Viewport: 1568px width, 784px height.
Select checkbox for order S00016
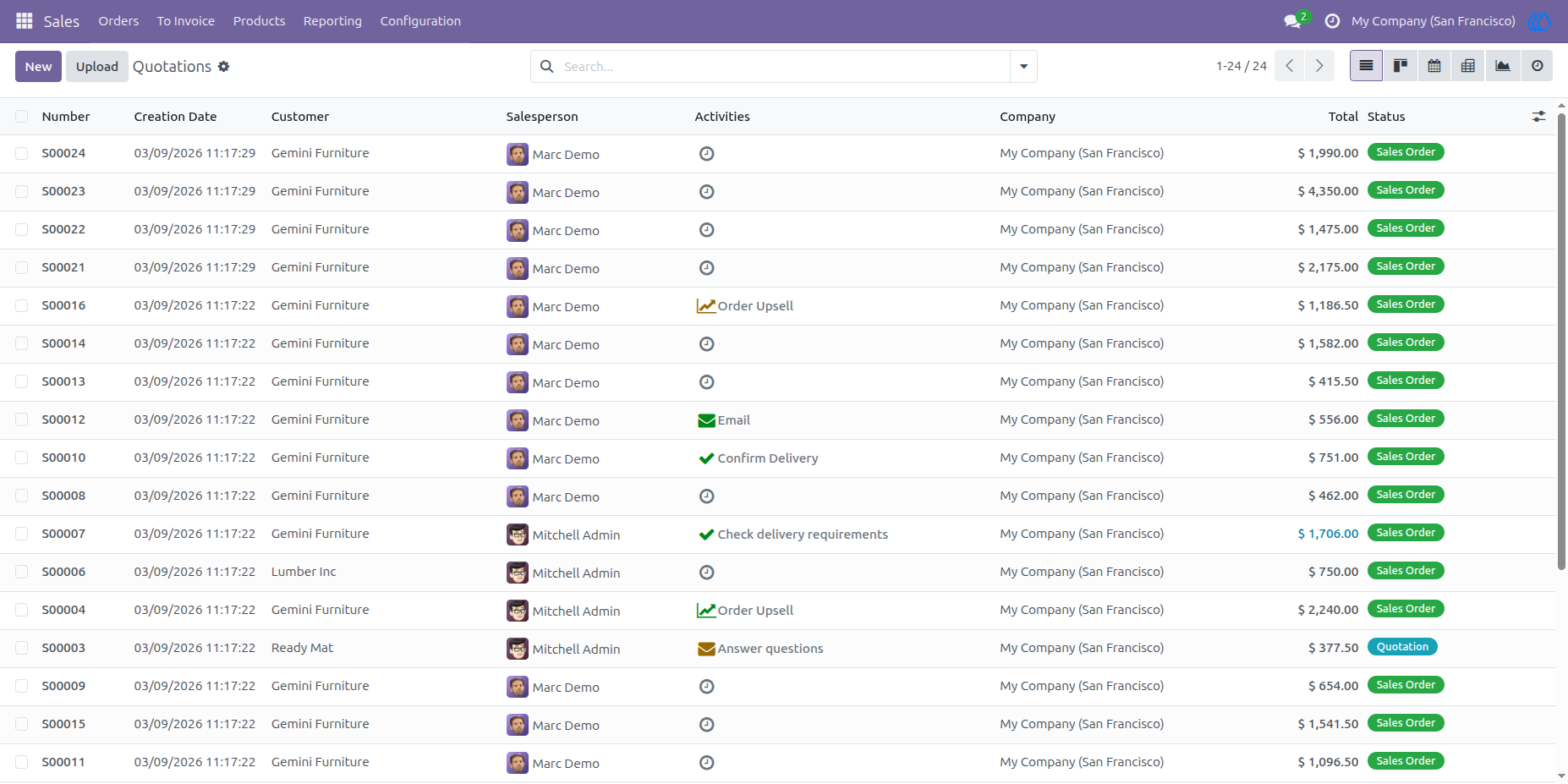[x=22, y=306]
